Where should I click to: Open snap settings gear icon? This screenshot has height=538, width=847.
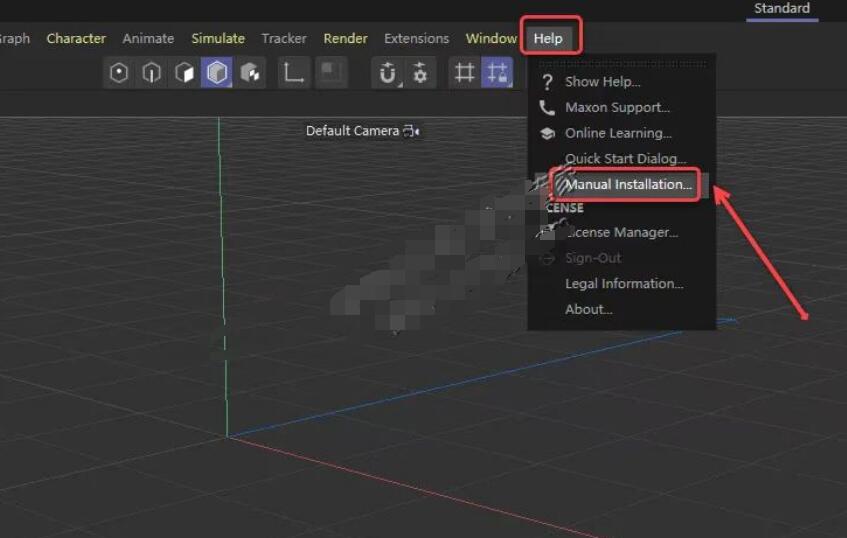tap(420, 72)
